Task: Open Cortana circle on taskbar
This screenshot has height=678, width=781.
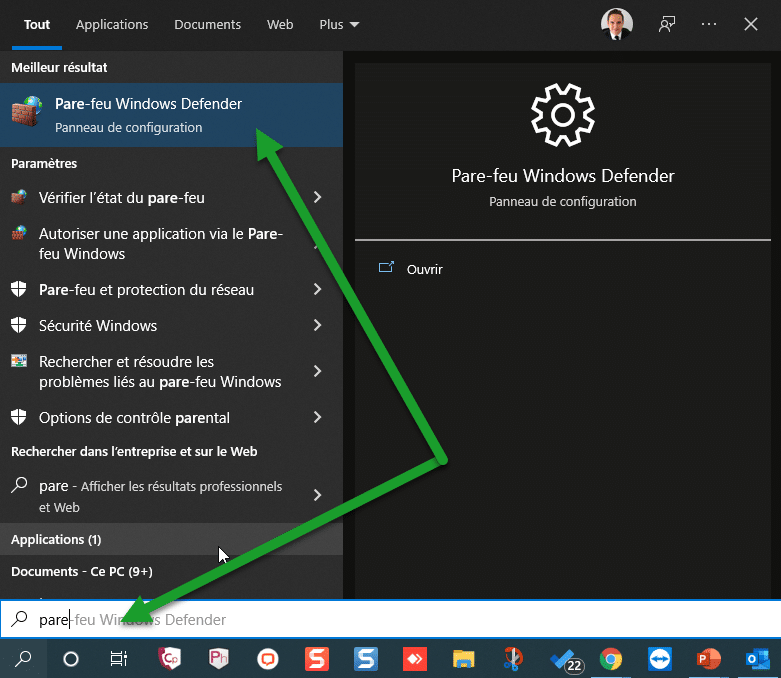Action: pyautogui.click(x=71, y=659)
